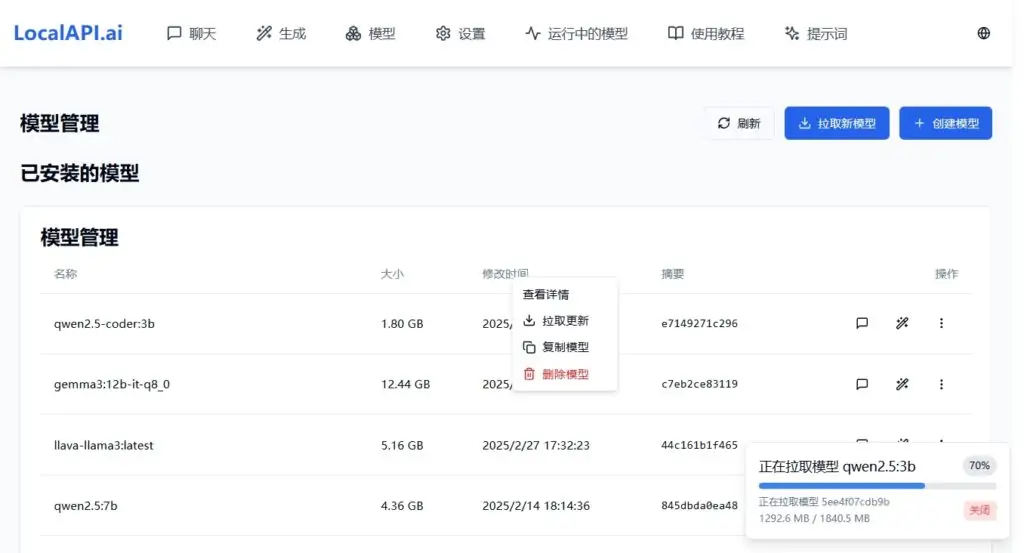Click the digest c7eb2ce83119
Screen dimensions: 1024x553
[699, 384]
